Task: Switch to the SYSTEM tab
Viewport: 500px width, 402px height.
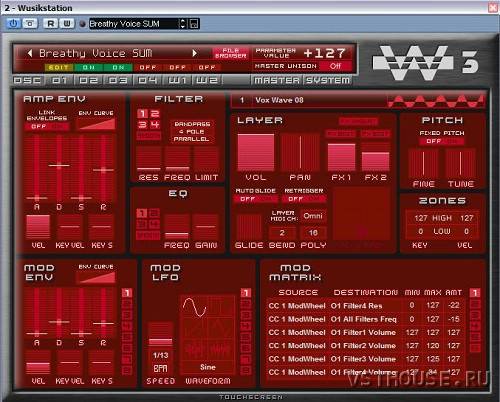Action: pos(328,80)
